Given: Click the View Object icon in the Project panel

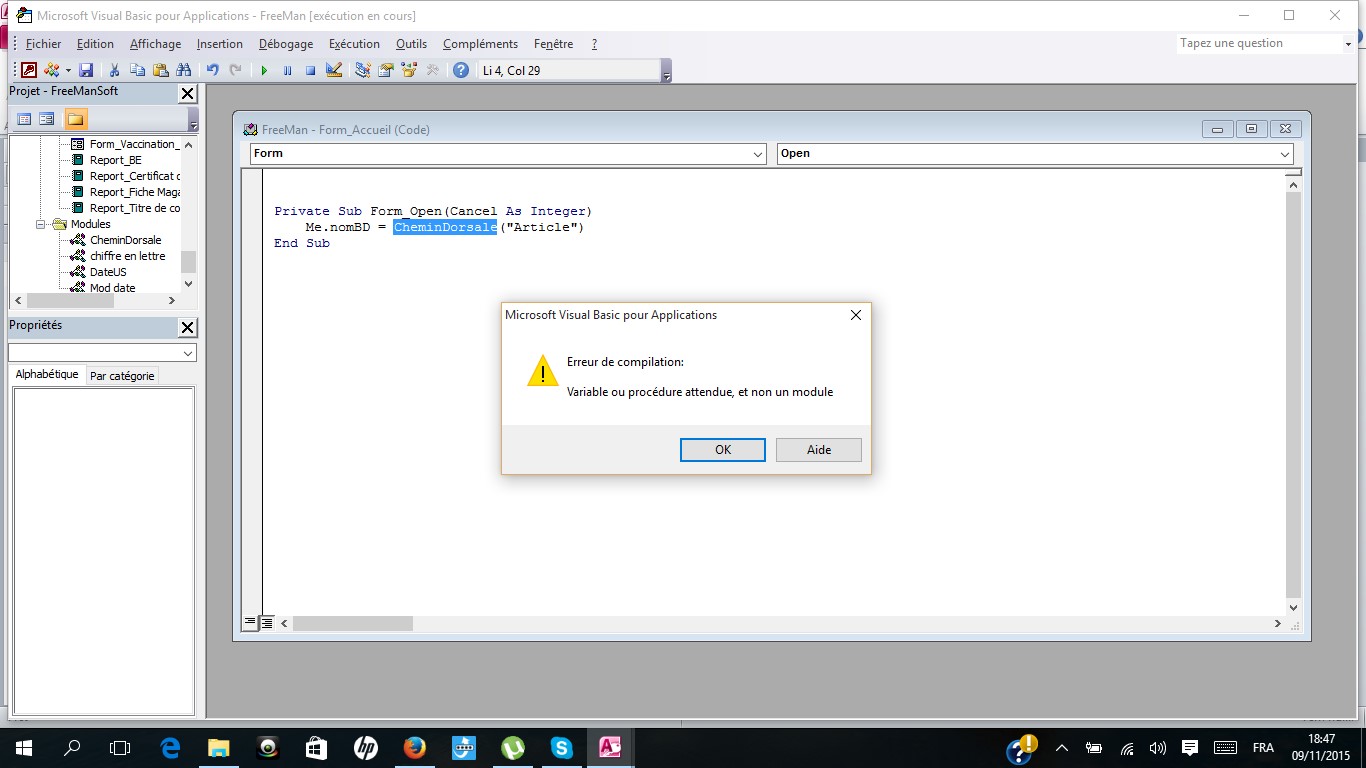Looking at the screenshot, I should coord(47,119).
